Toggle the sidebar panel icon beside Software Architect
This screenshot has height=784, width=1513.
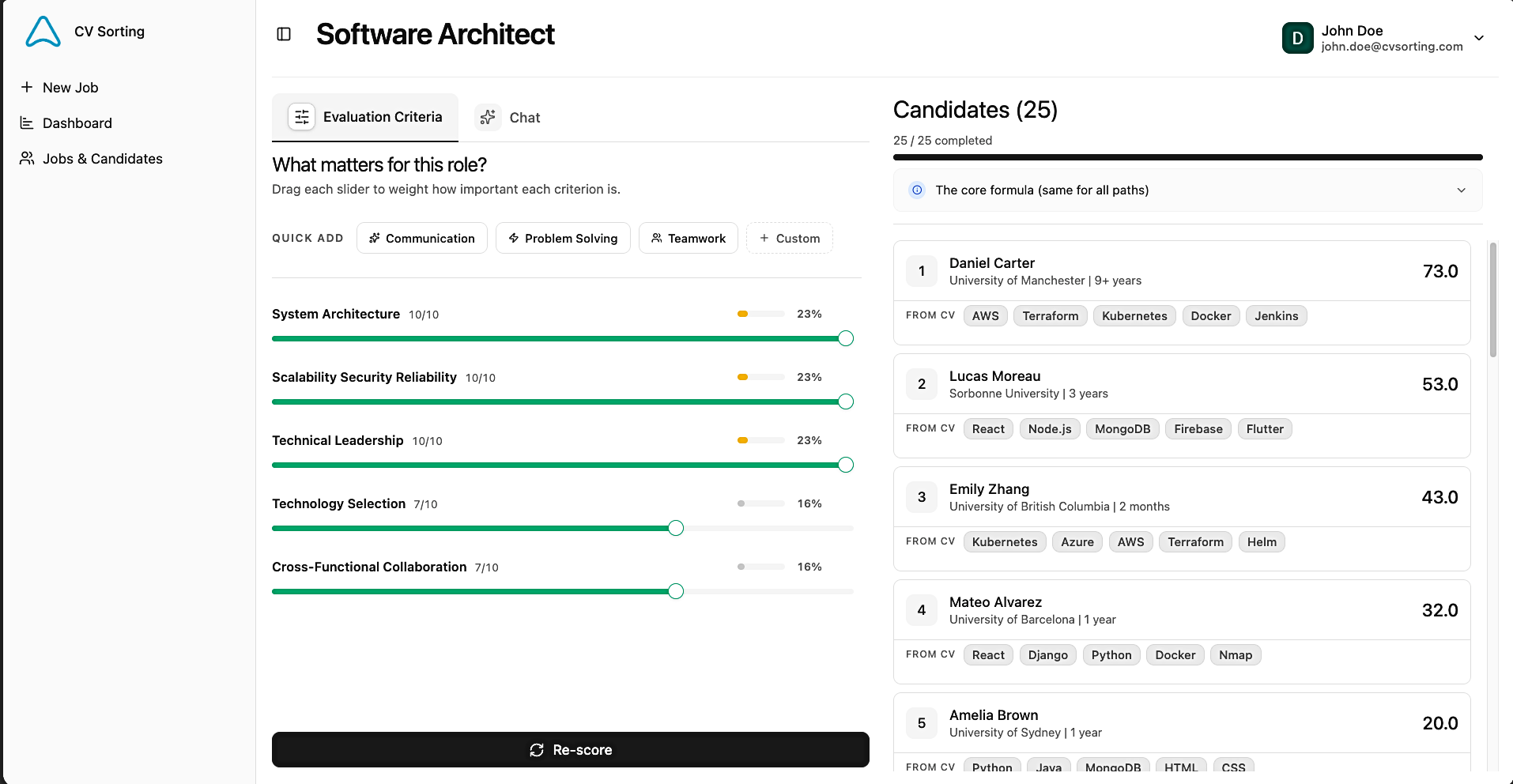(x=284, y=35)
